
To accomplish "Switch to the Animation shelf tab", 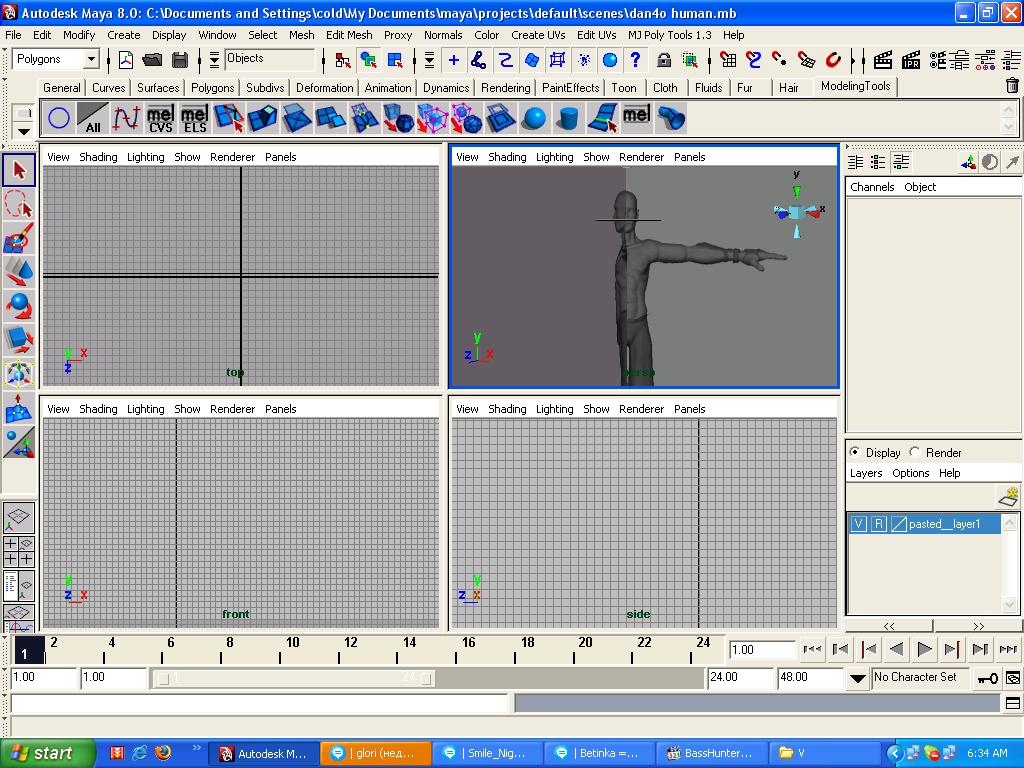I will click(388, 88).
